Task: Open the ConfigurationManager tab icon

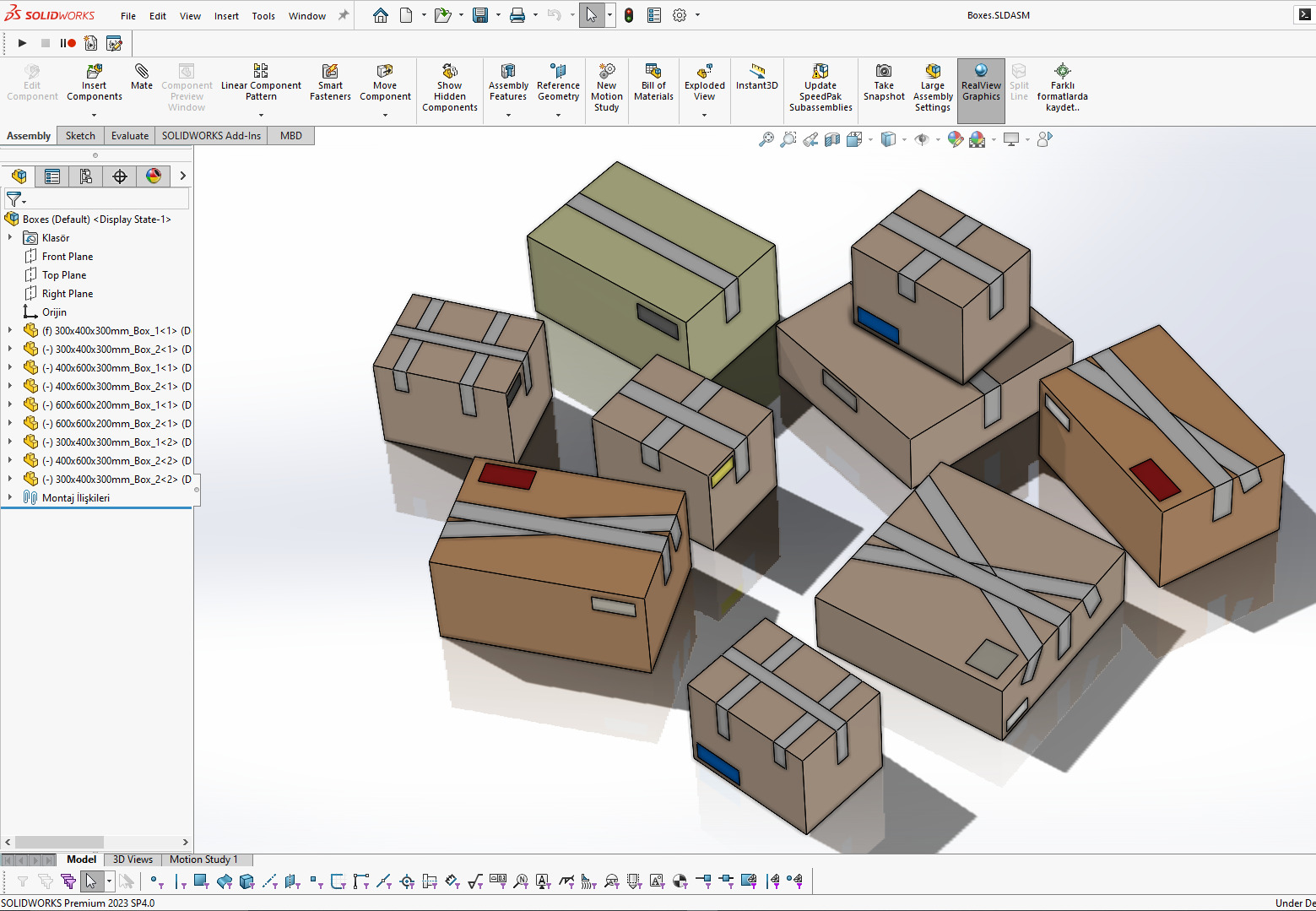Action: [x=86, y=176]
